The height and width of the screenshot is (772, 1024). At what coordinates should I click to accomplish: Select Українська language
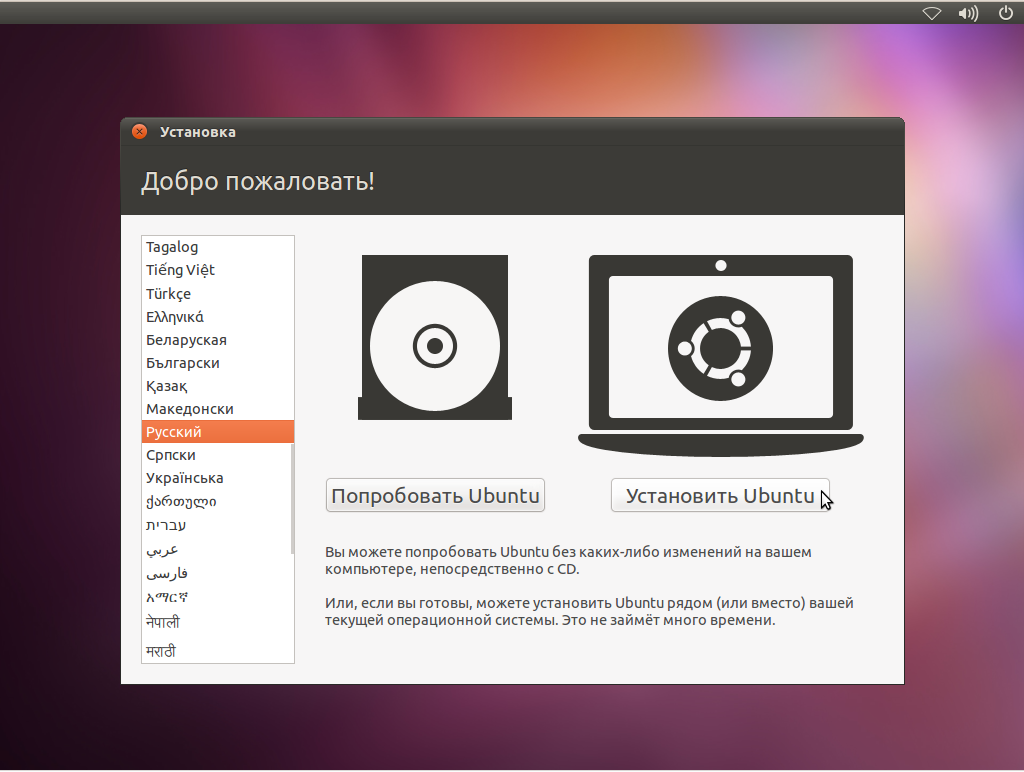coord(217,478)
